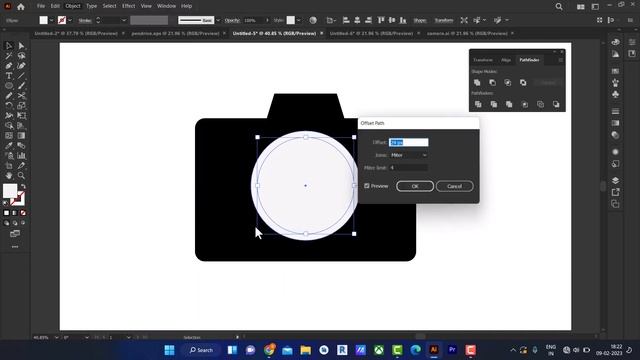Viewport: 640px width, 360px height.
Task: Select the Selection tool in toolbar
Action: [9, 46]
